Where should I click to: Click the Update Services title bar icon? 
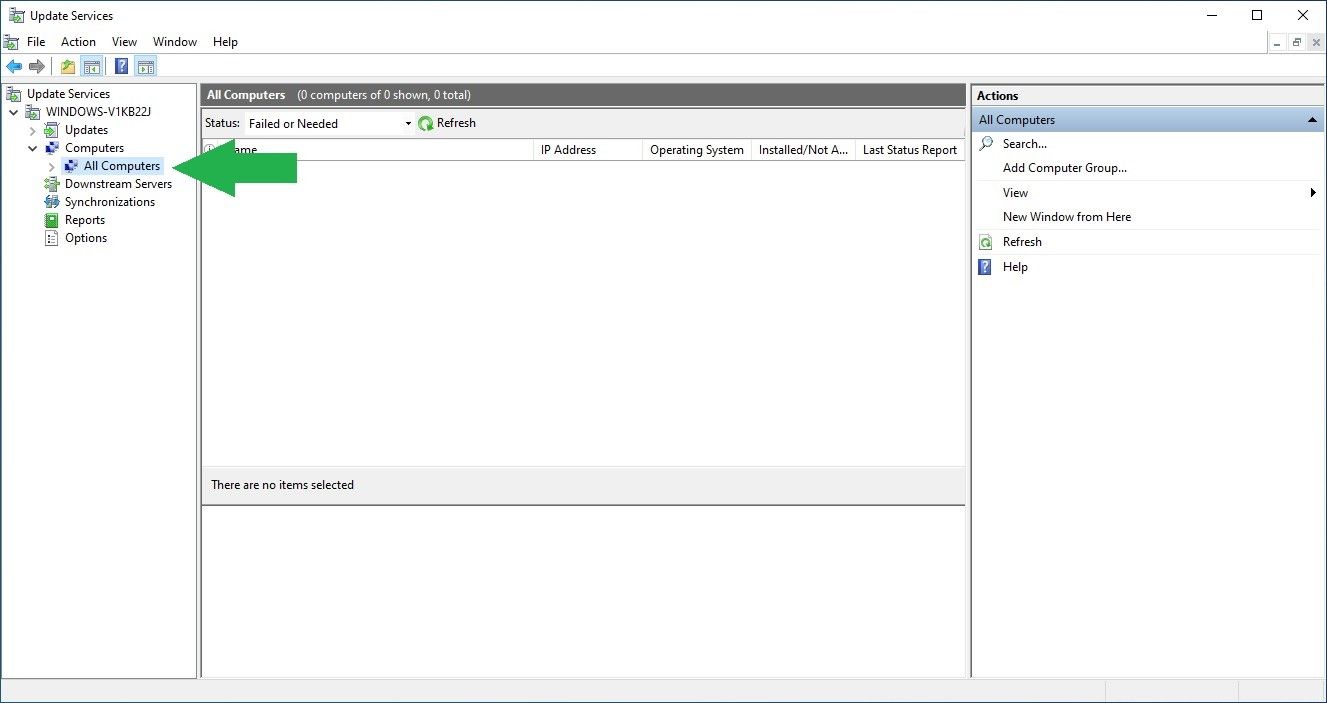coord(16,15)
